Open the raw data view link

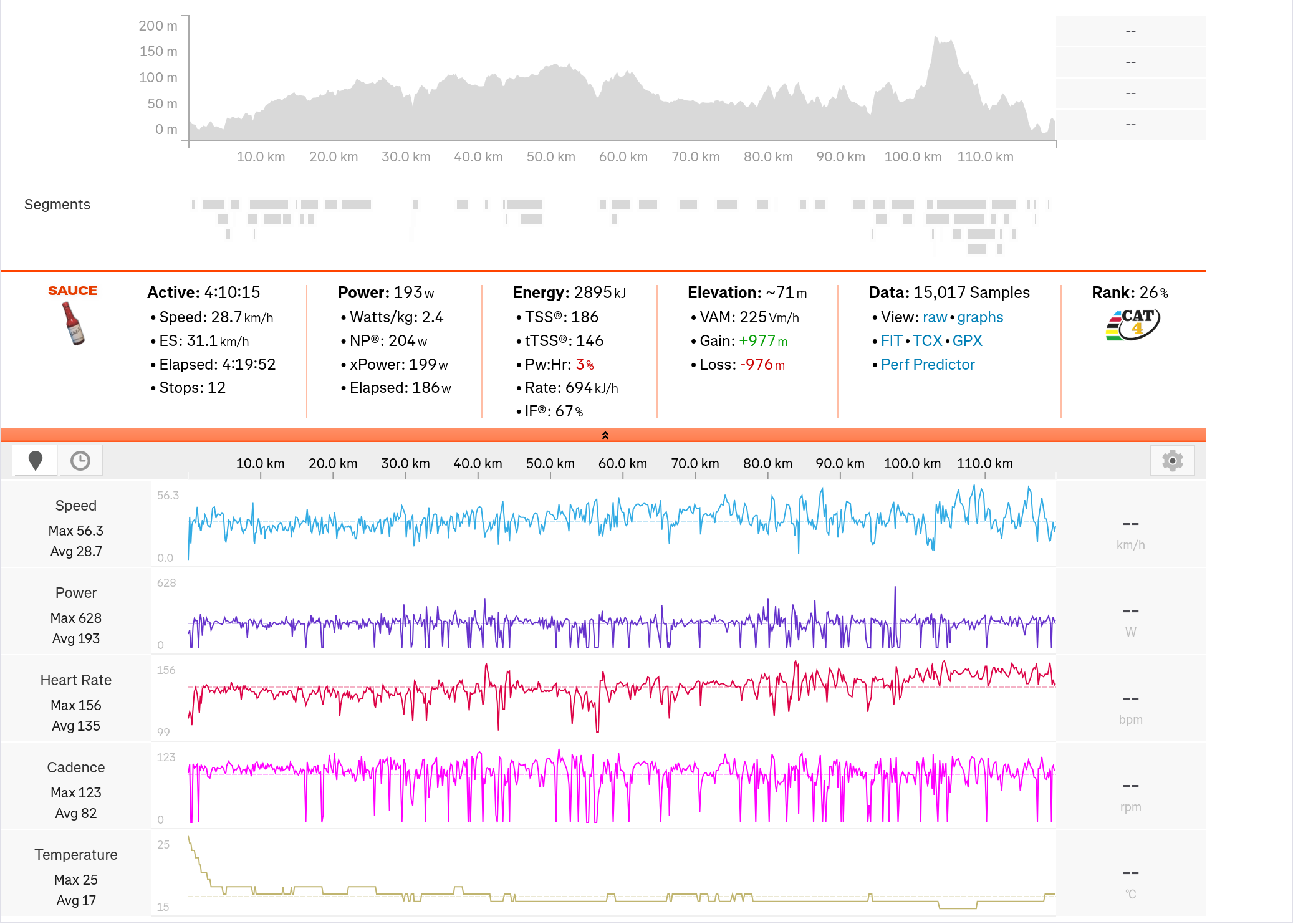click(x=935, y=317)
